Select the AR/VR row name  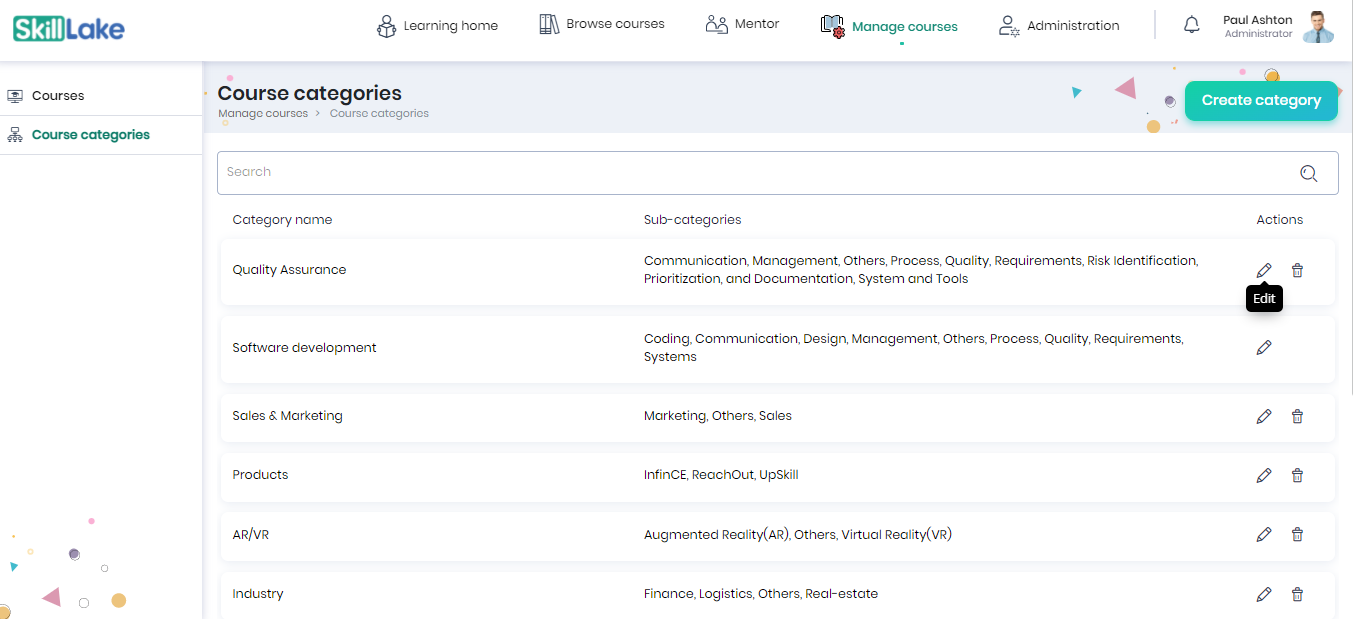pyautogui.click(x=250, y=535)
